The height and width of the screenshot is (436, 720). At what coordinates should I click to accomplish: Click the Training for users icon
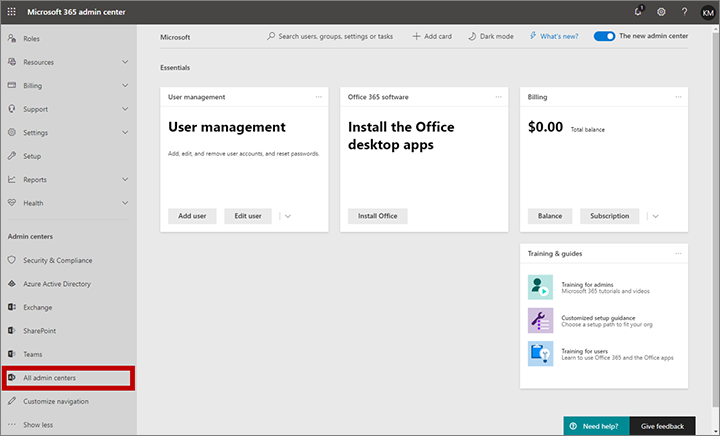click(x=540, y=353)
